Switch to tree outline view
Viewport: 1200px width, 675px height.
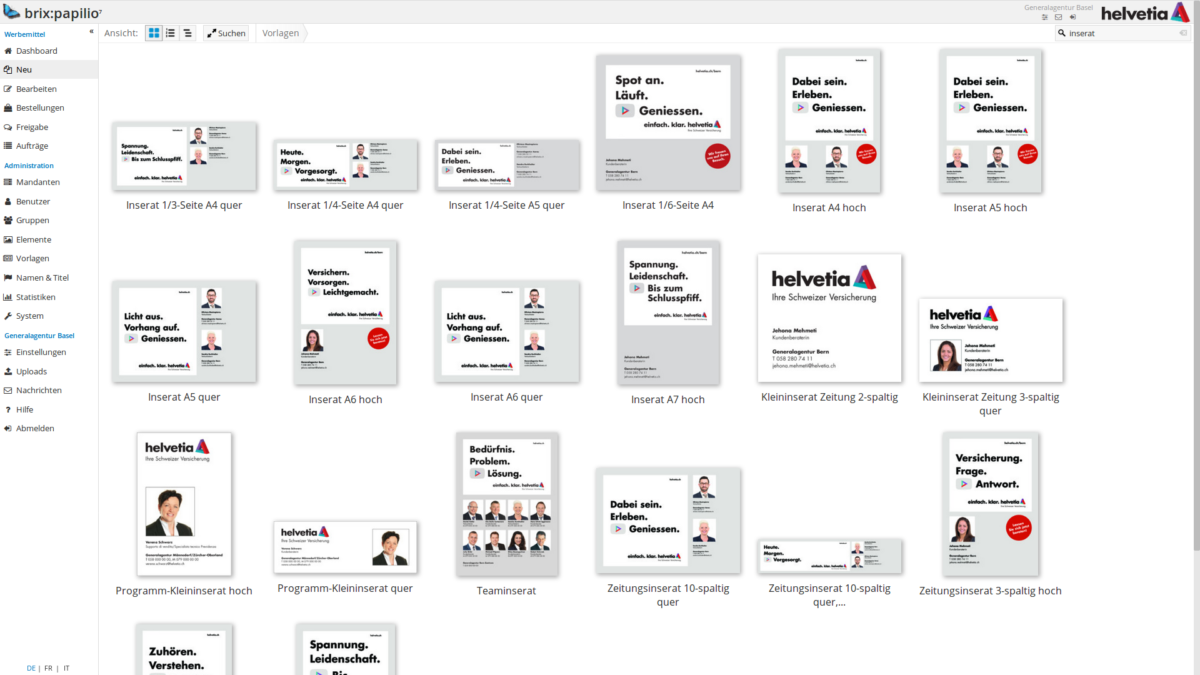pos(188,33)
